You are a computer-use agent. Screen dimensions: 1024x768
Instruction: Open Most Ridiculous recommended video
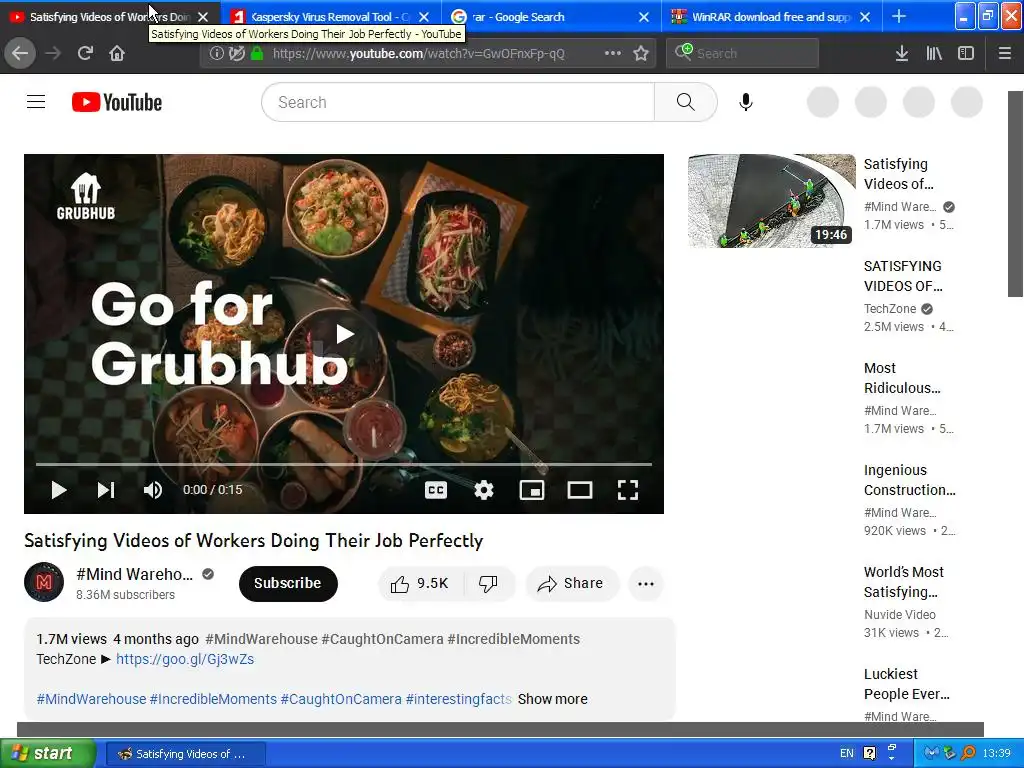pyautogui.click(x=902, y=378)
